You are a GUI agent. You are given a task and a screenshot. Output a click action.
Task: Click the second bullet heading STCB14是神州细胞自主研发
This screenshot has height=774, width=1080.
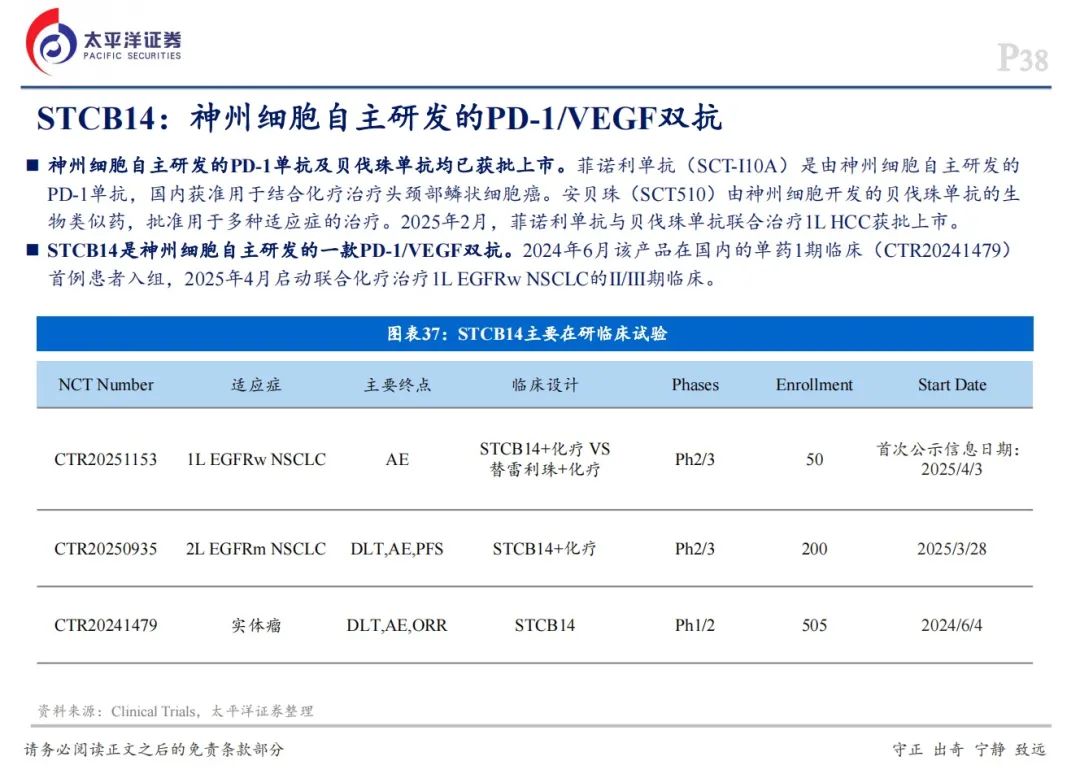(281, 250)
